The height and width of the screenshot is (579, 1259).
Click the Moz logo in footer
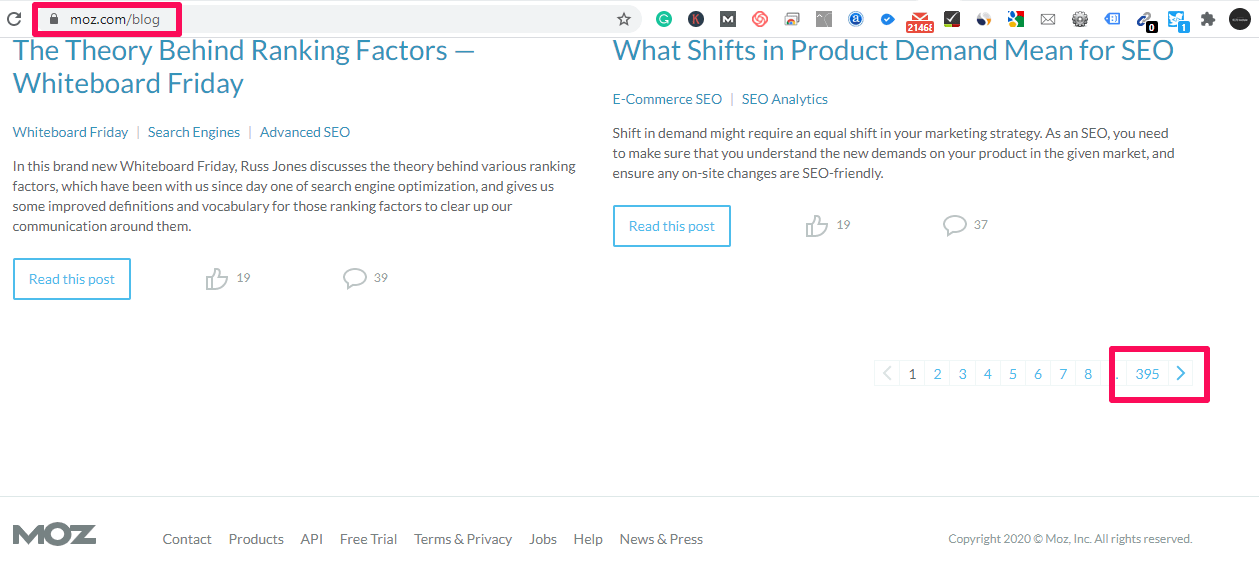[x=54, y=535]
